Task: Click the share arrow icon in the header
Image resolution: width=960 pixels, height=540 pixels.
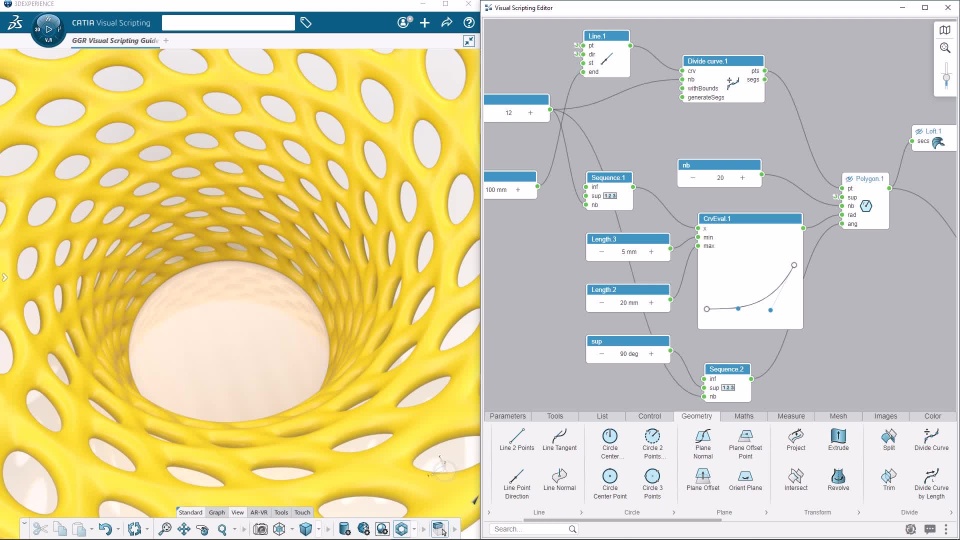Action: [447, 23]
